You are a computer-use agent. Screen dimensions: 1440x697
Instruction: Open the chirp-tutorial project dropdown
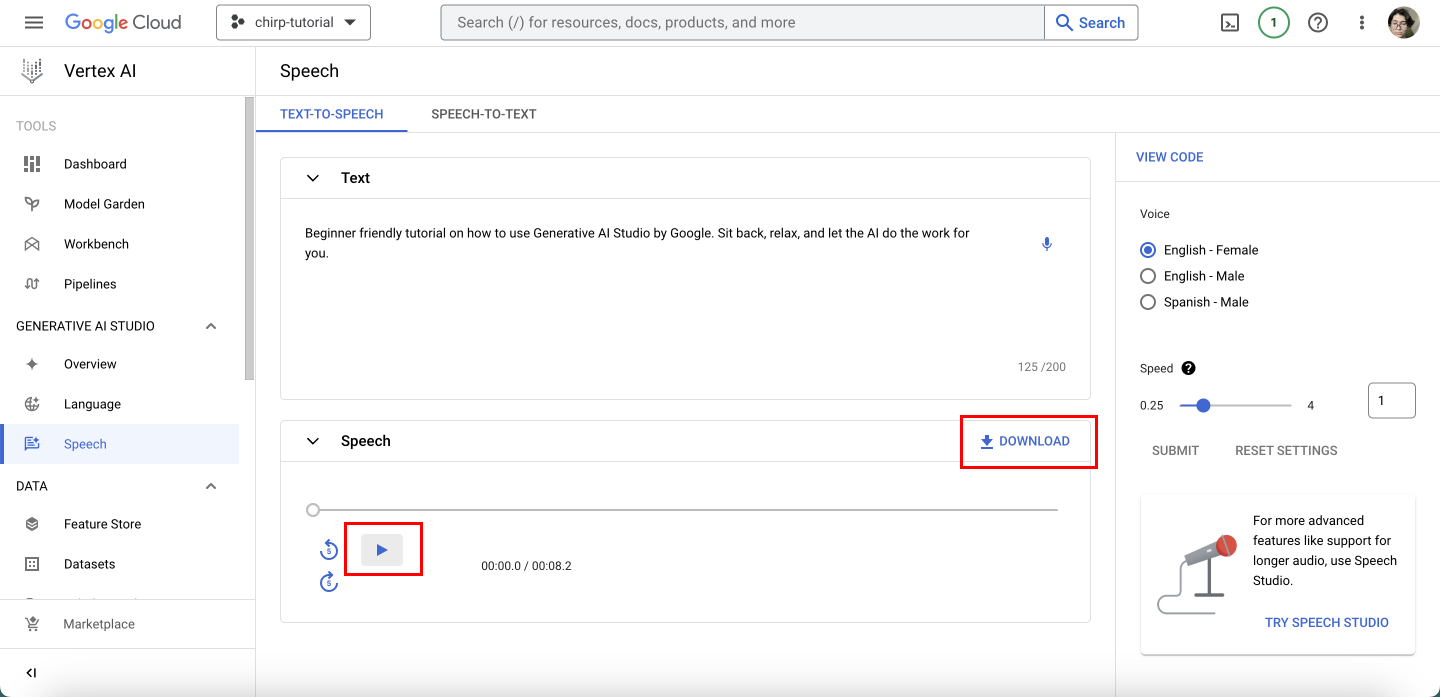coord(293,22)
